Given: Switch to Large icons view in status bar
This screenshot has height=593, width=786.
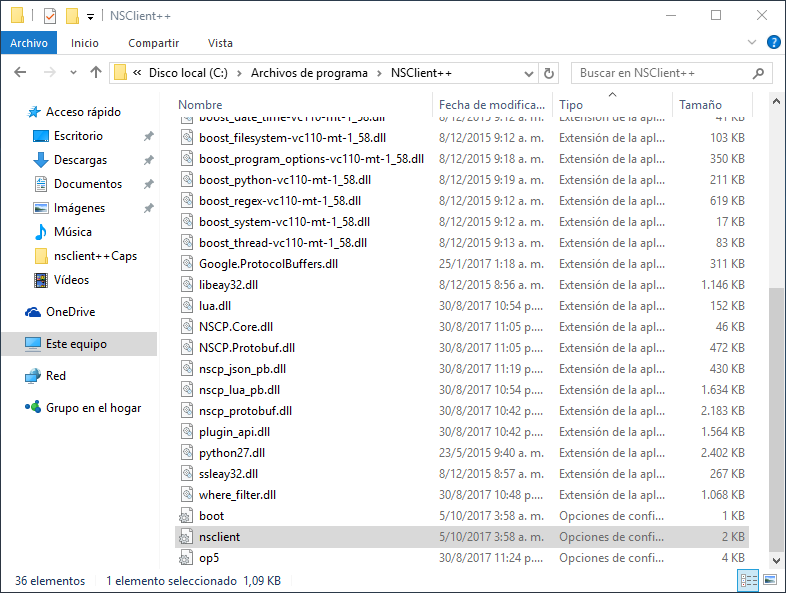Looking at the screenshot, I should click(769, 580).
